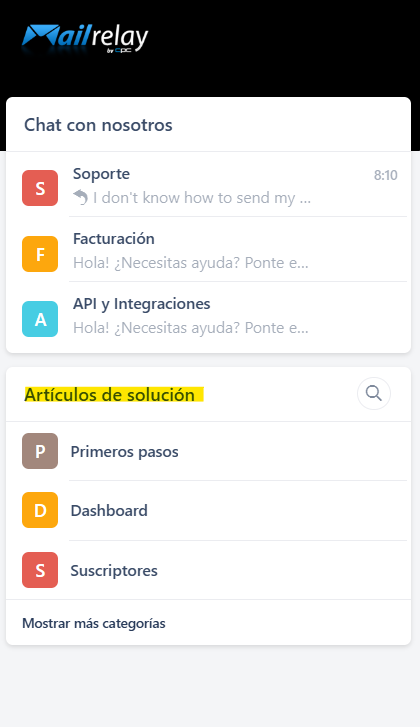This screenshot has width=420, height=727.
Task: Expand with Mostrar más categorías
Action: coord(94,623)
